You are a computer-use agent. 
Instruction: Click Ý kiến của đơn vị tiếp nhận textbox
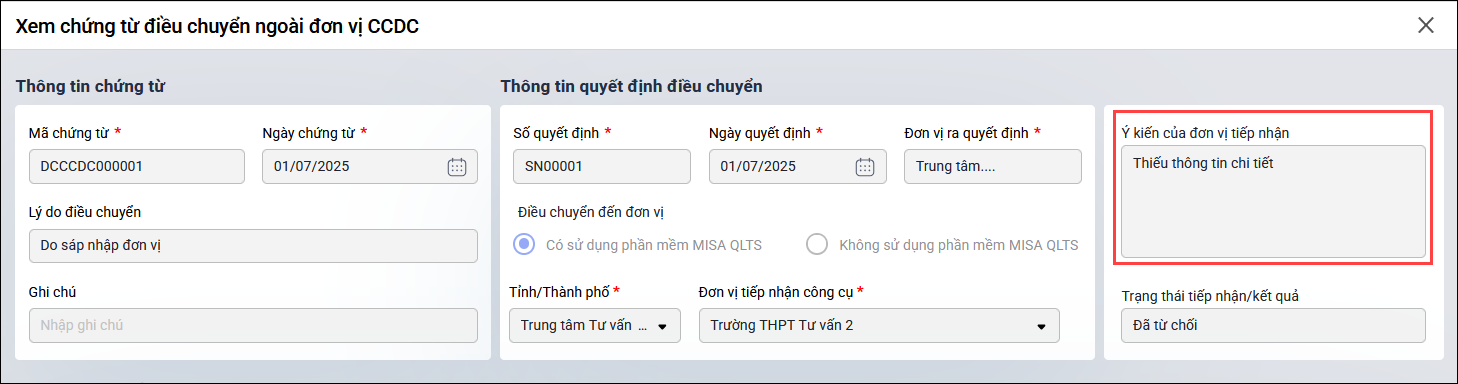1273,202
